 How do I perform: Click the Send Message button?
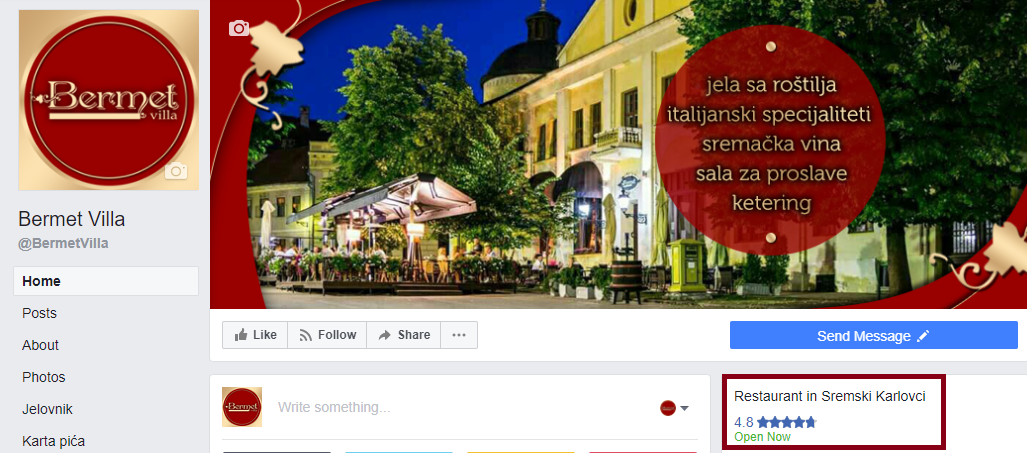pos(874,336)
